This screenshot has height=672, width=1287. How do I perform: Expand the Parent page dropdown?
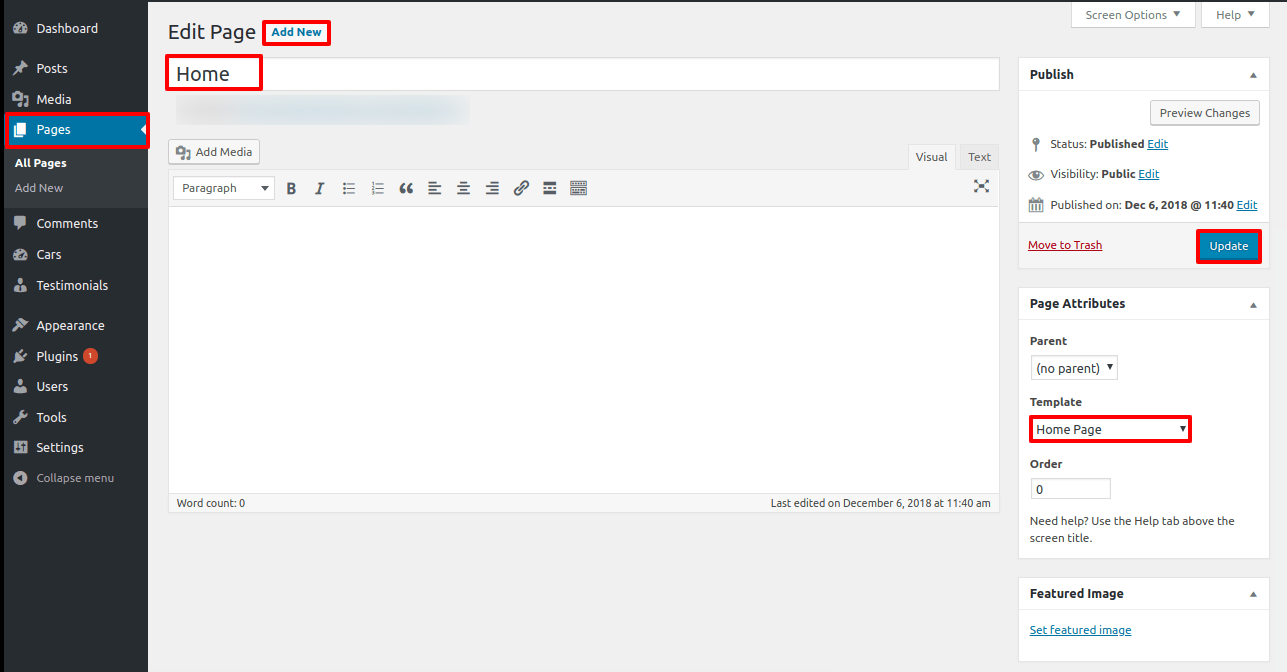[x=1074, y=368]
